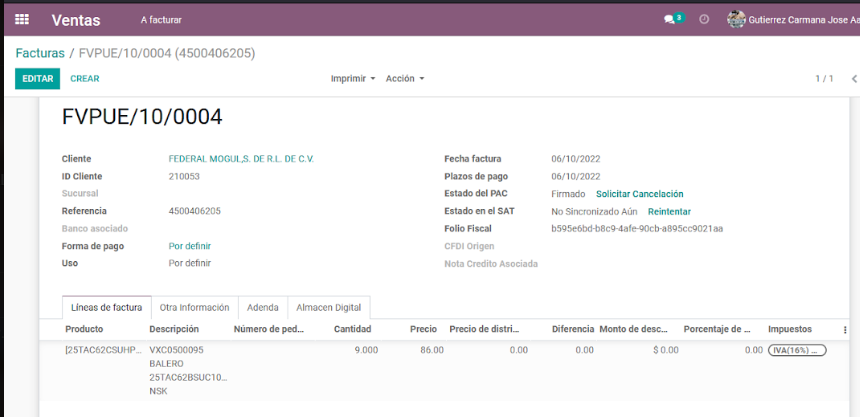Open the Gutierrez Carmana user menu
This screenshot has height=417, width=860.
[803, 19]
